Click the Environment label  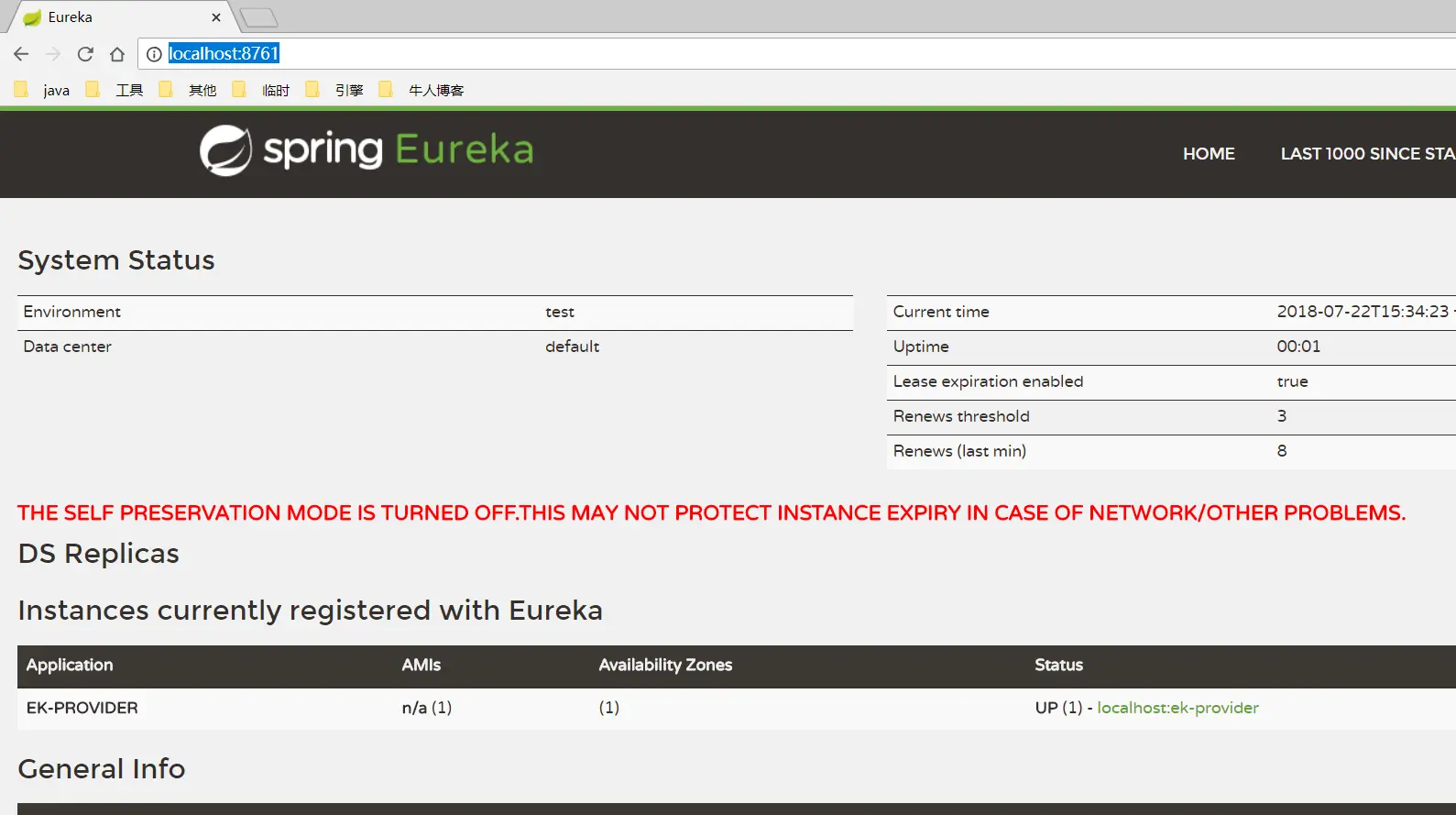coord(71,312)
